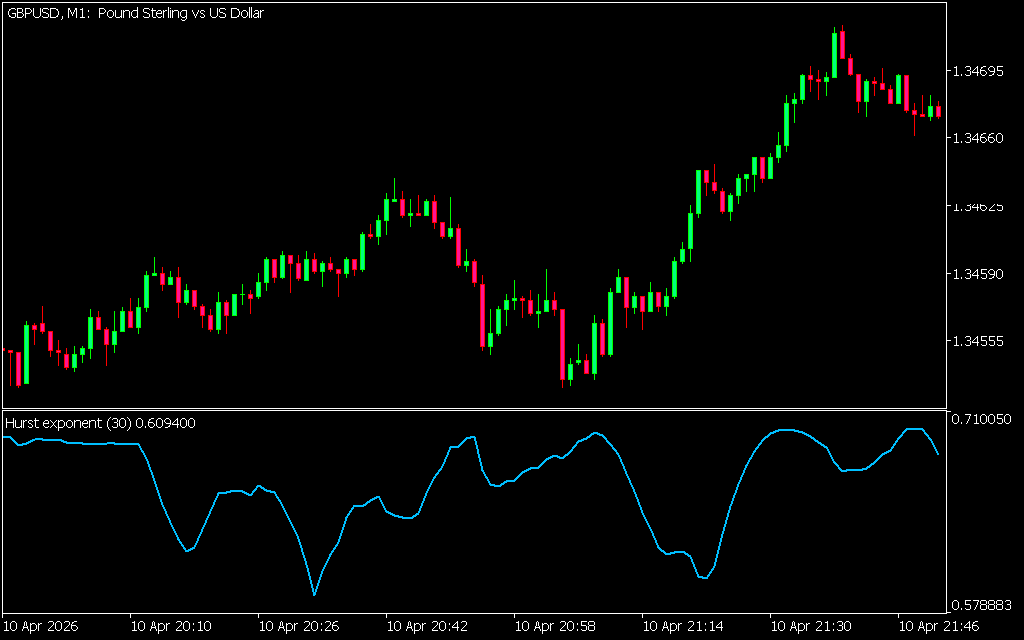Click the 10 Apr 21:14 time label
The height and width of the screenshot is (640, 1024).
(x=683, y=627)
